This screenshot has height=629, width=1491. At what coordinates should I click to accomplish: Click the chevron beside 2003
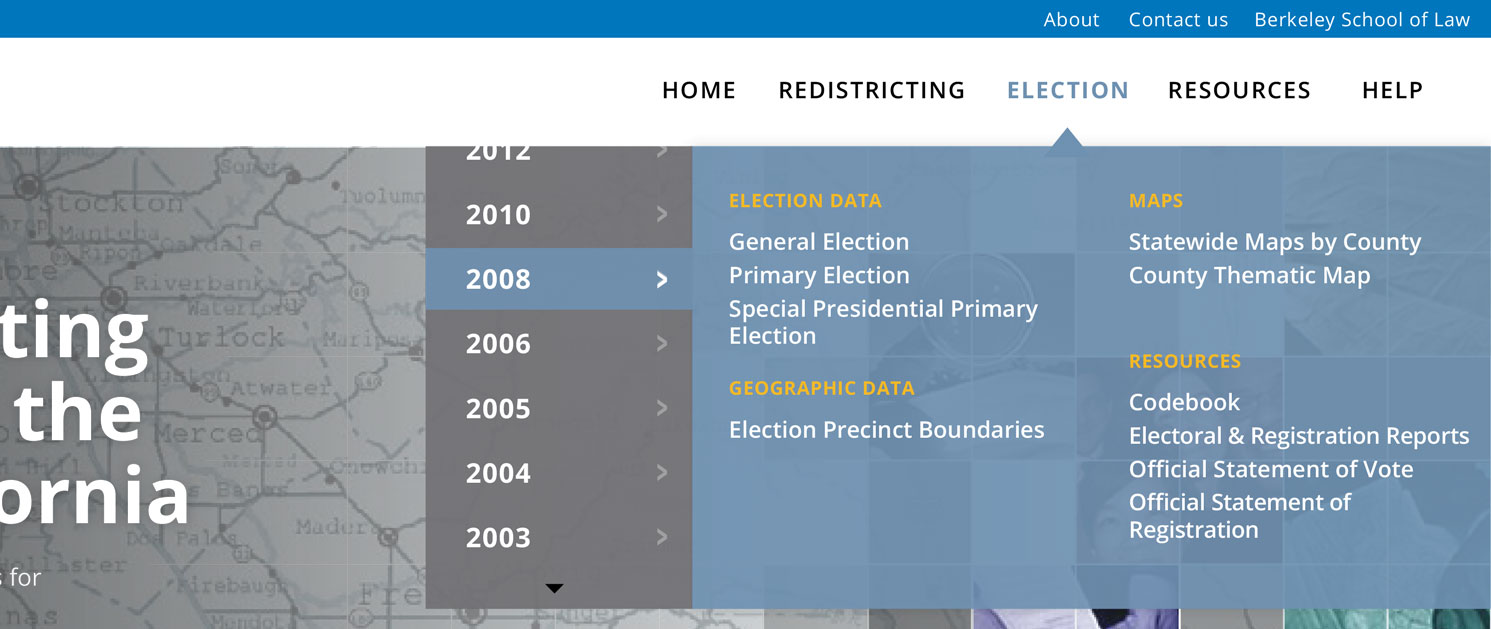(662, 537)
